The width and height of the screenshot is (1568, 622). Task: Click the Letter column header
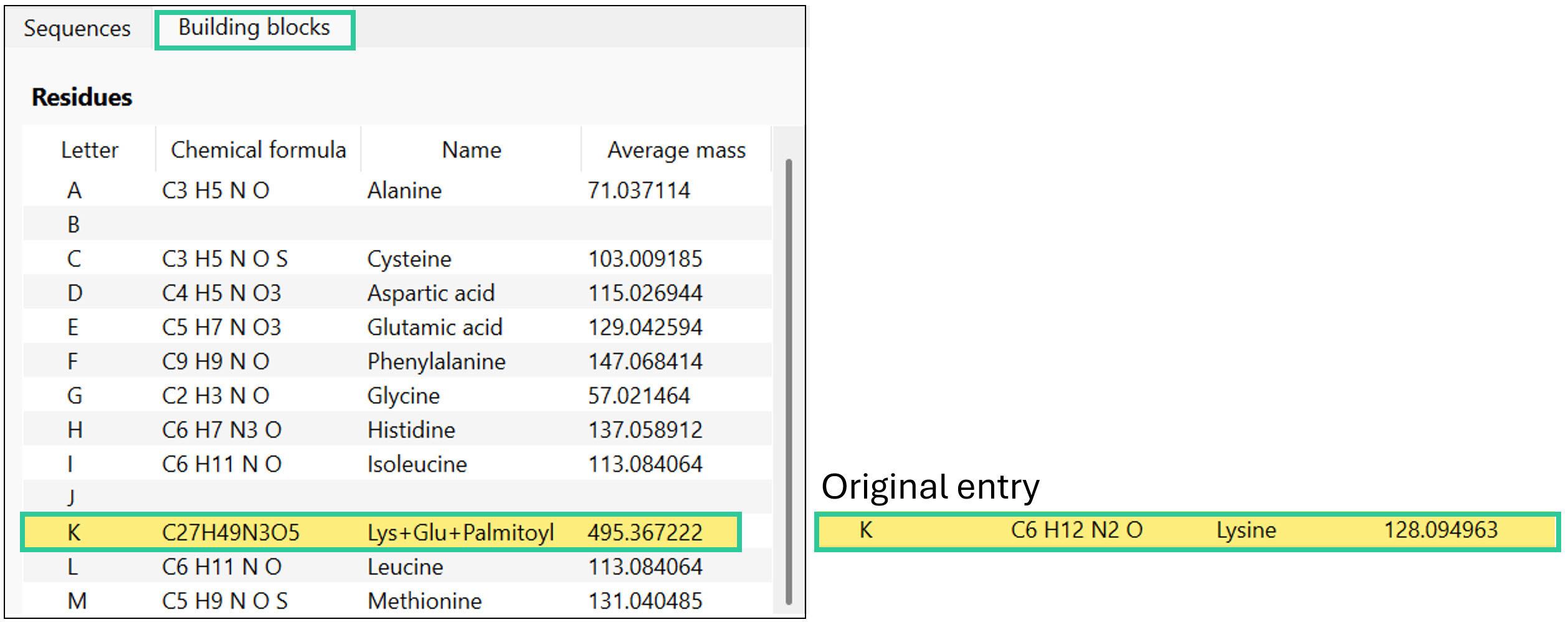[90, 150]
